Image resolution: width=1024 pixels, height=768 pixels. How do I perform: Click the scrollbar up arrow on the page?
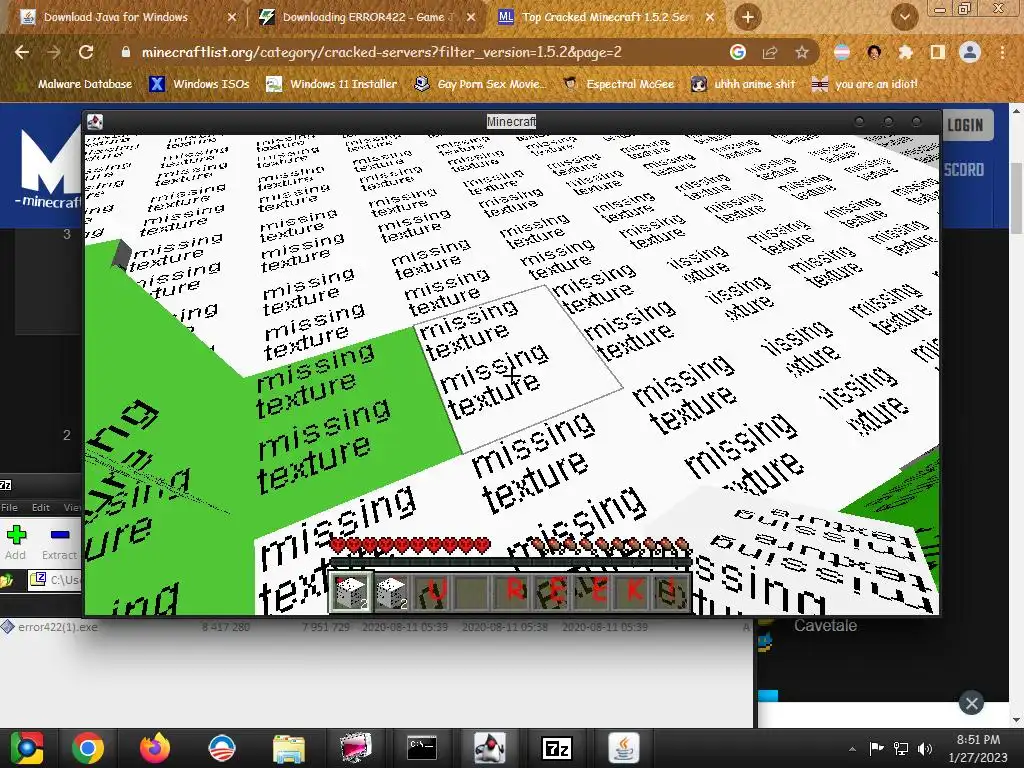[1016, 110]
